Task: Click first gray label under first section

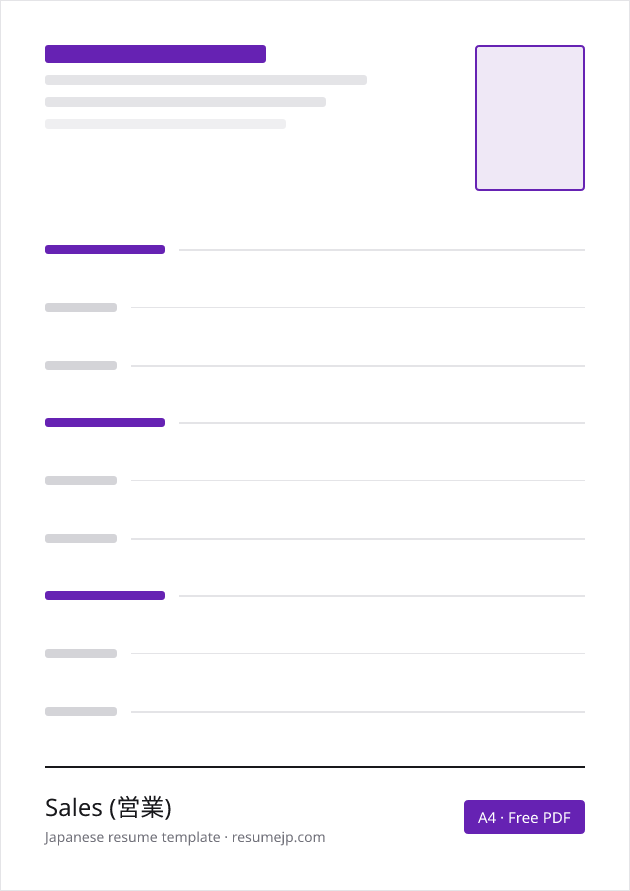Action: pos(81,307)
